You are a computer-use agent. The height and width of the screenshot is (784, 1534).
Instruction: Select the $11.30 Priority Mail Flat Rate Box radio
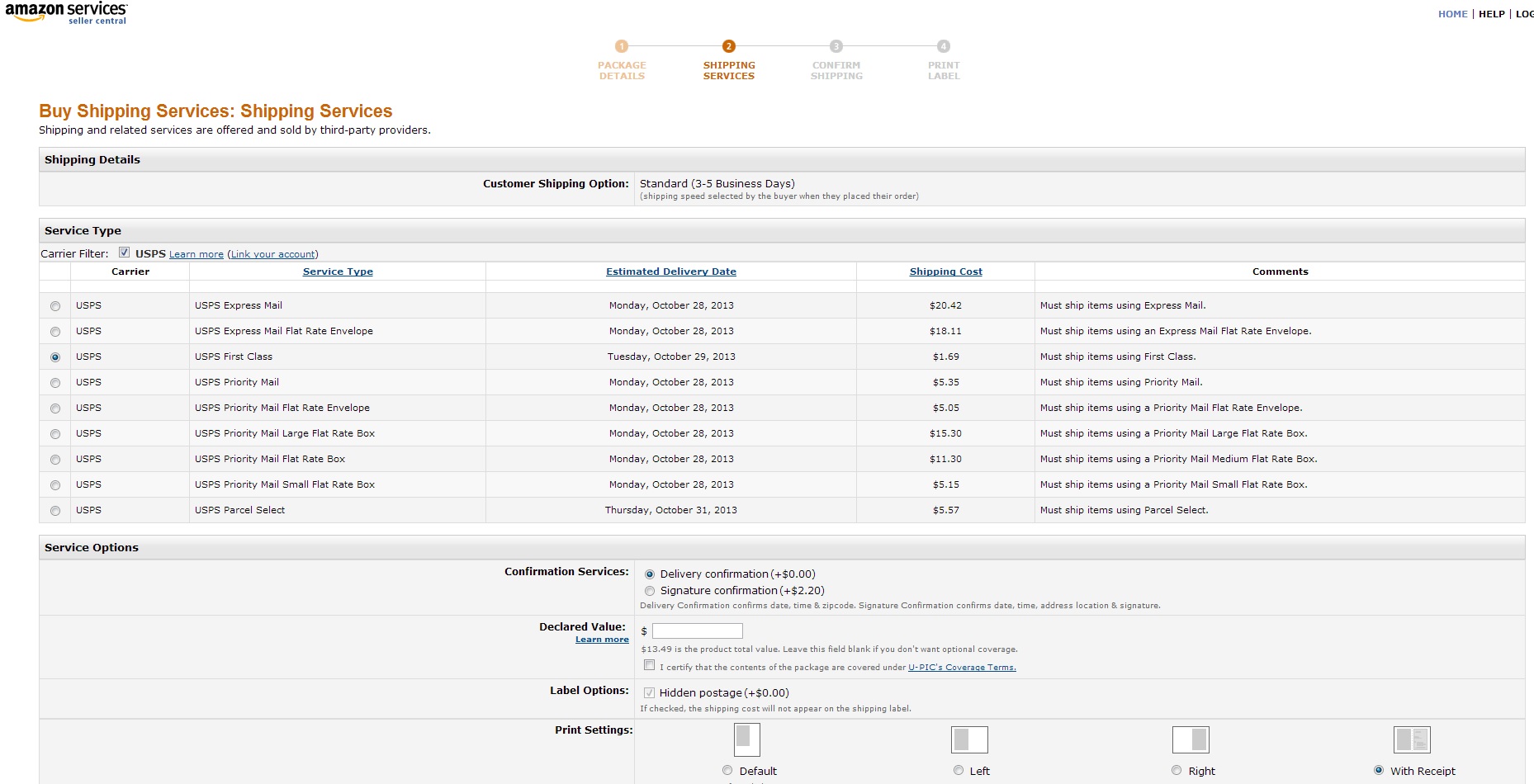tap(55, 460)
